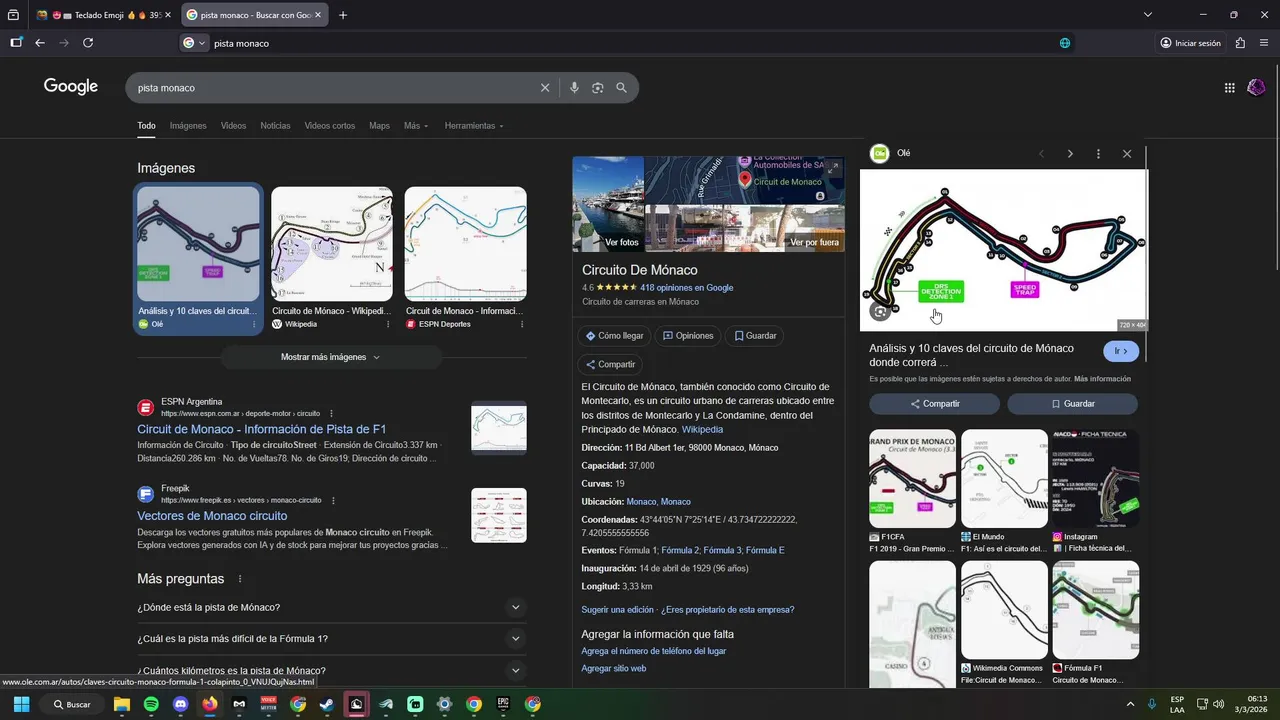1280x720 pixels.
Task: Click Guardar in the Circuito De Mónaco panel
Action: tap(755, 336)
